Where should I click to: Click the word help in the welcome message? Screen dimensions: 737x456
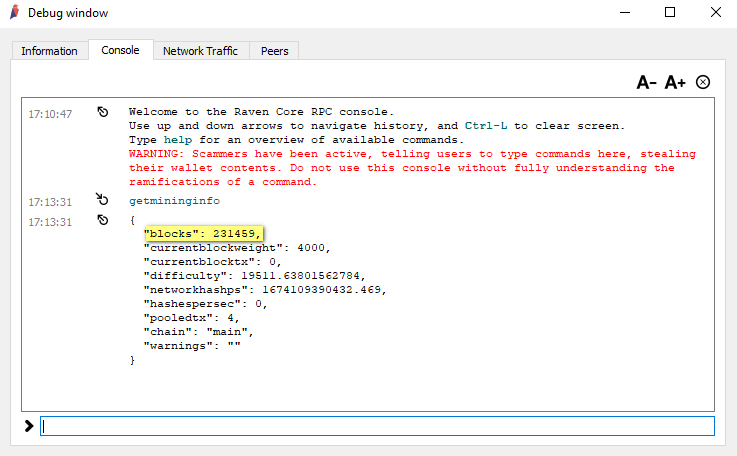[177, 140]
